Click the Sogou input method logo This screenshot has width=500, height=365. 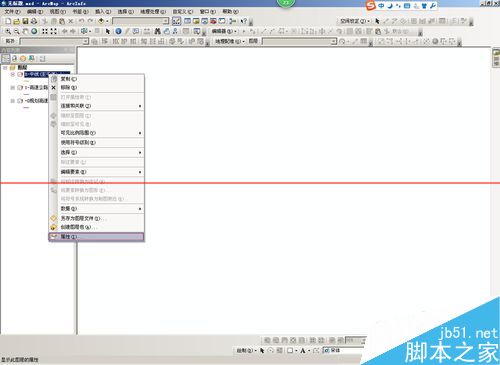click(370, 6)
